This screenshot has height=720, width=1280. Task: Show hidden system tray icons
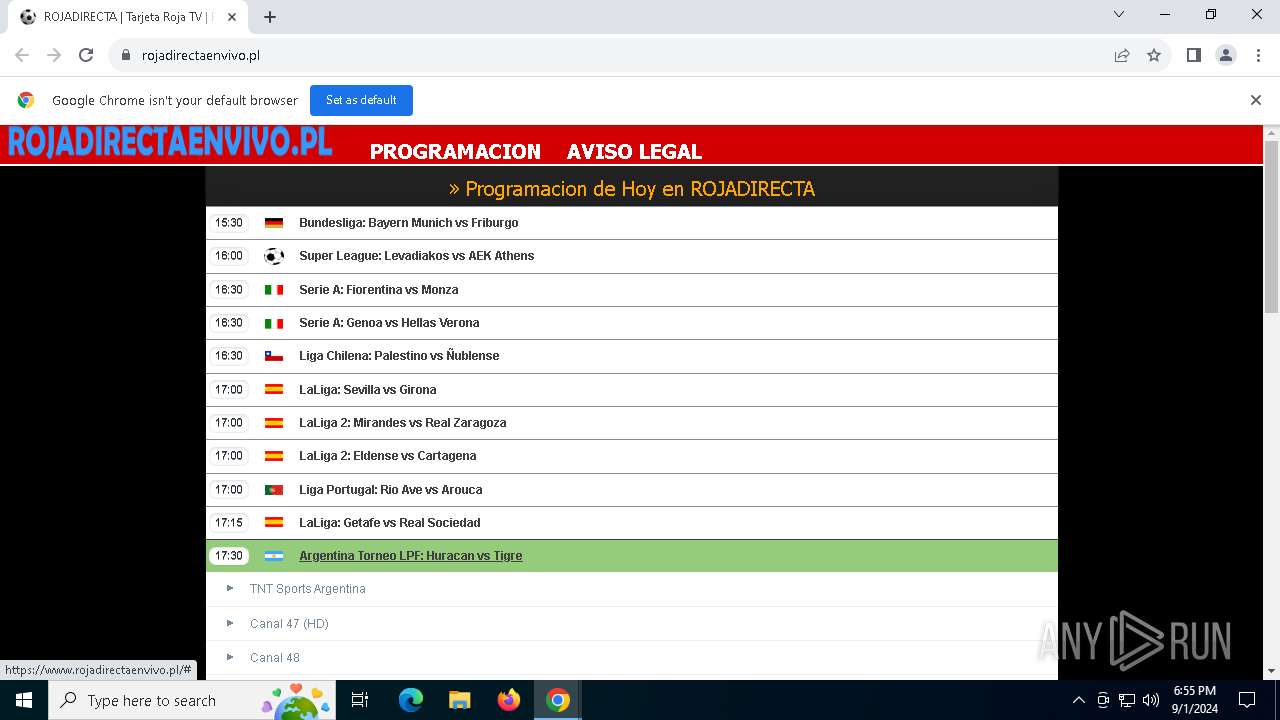point(1078,700)
